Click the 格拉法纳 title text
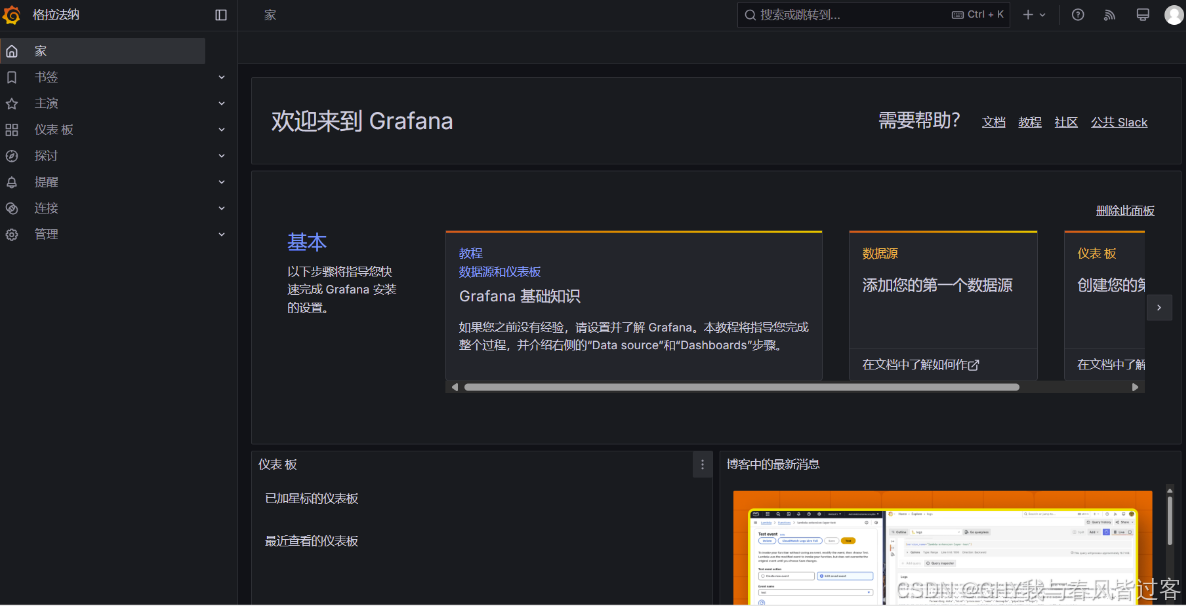Image resolution: width=1186 pixels, height=610 pixels. coord(54,15)
